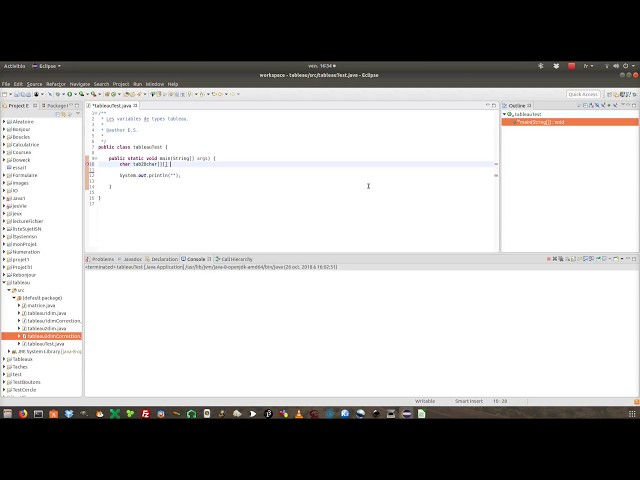
Task: Open the Source menu
Action: click(x=34, y=84)
